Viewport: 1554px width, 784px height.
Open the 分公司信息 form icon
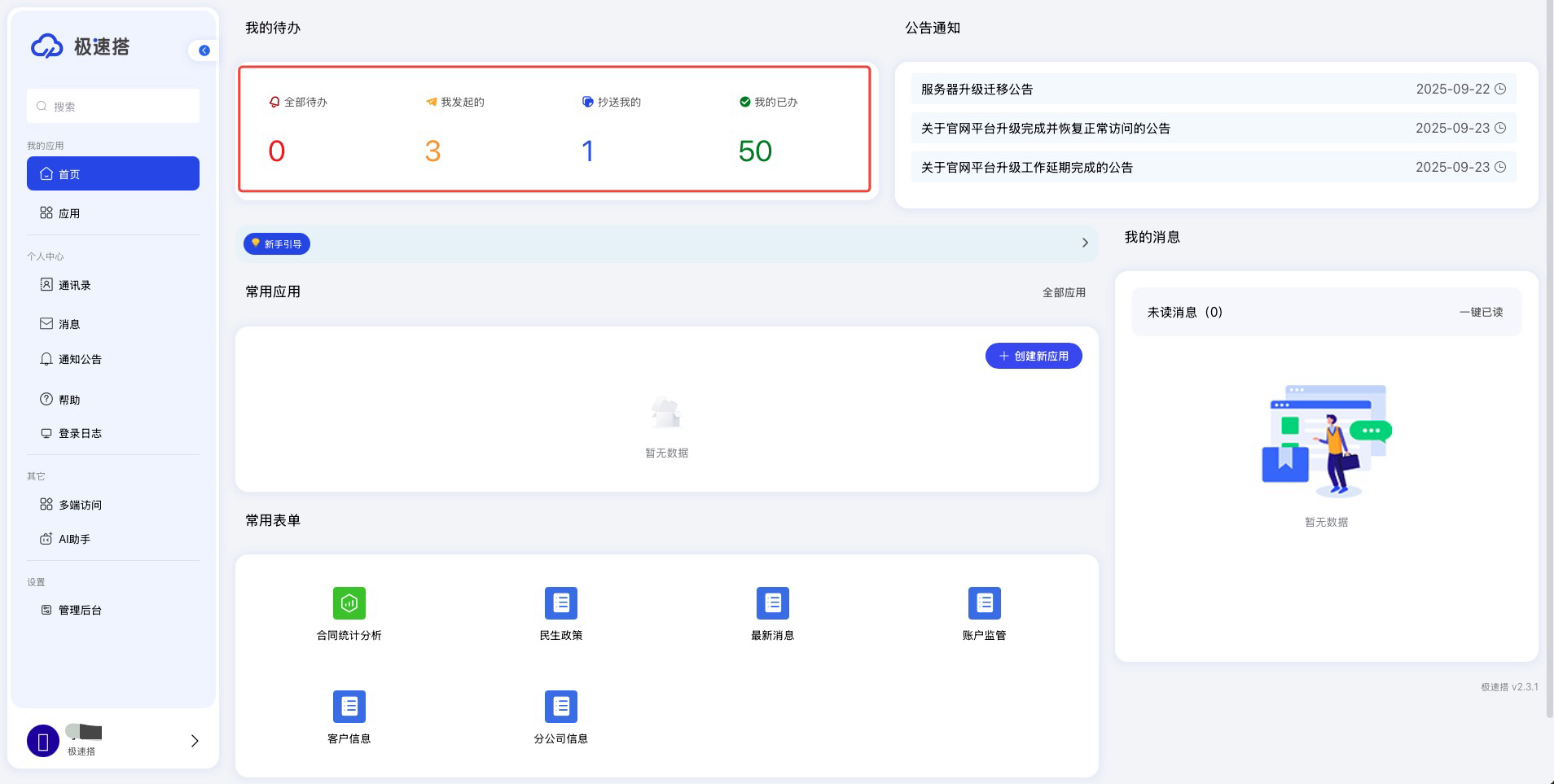(x=560, y=707)
